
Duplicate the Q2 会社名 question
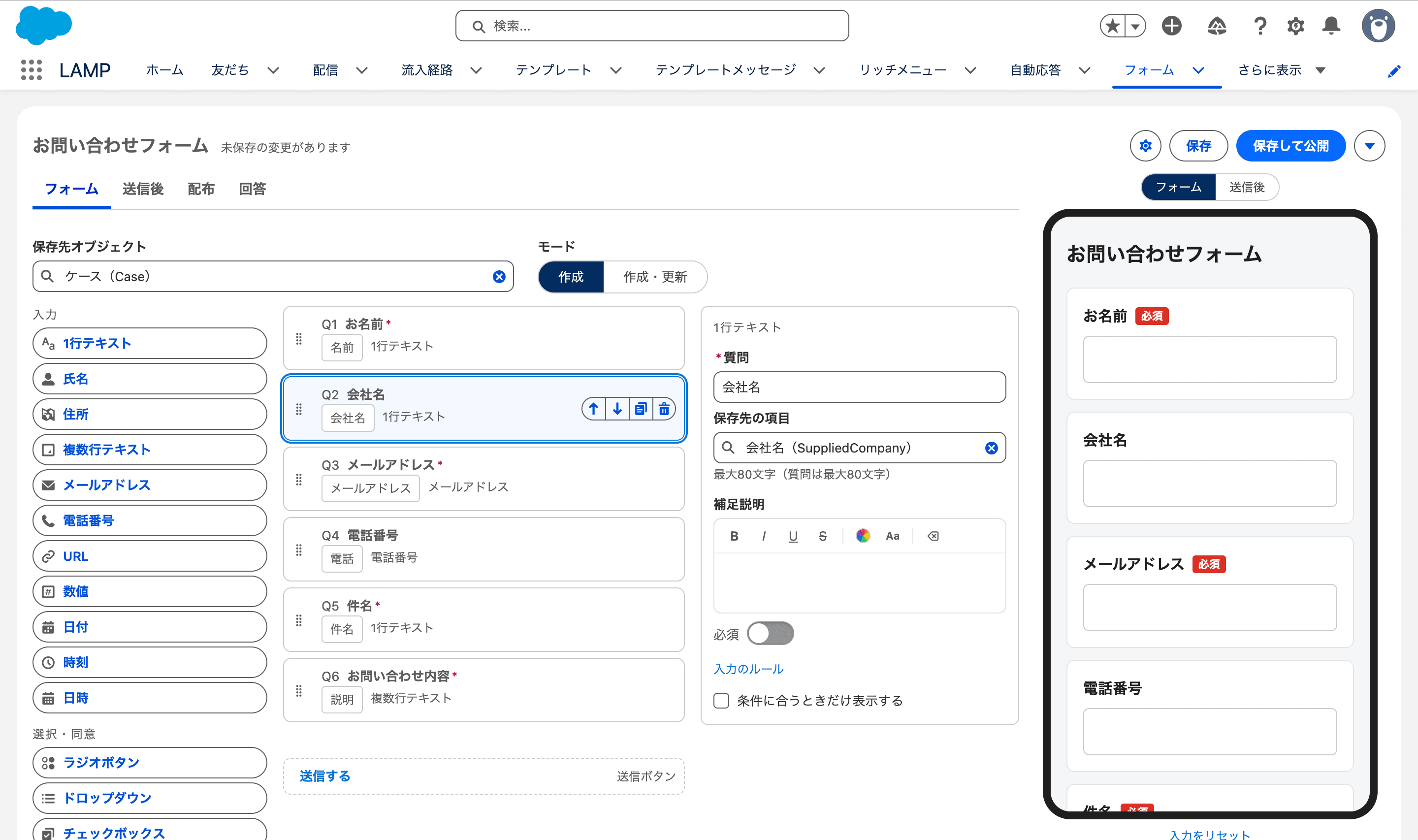point(641,409)
